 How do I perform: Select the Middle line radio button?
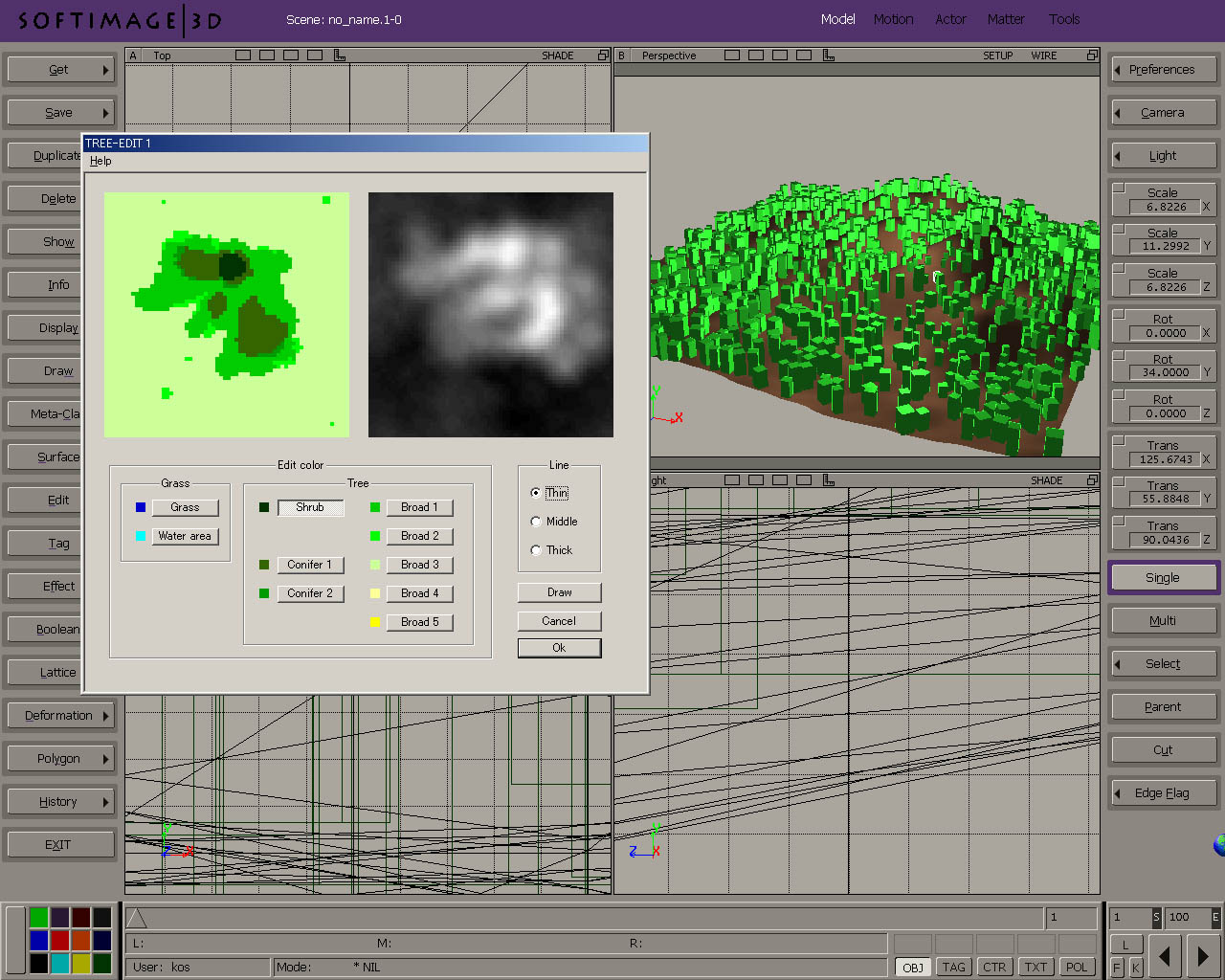536,522
